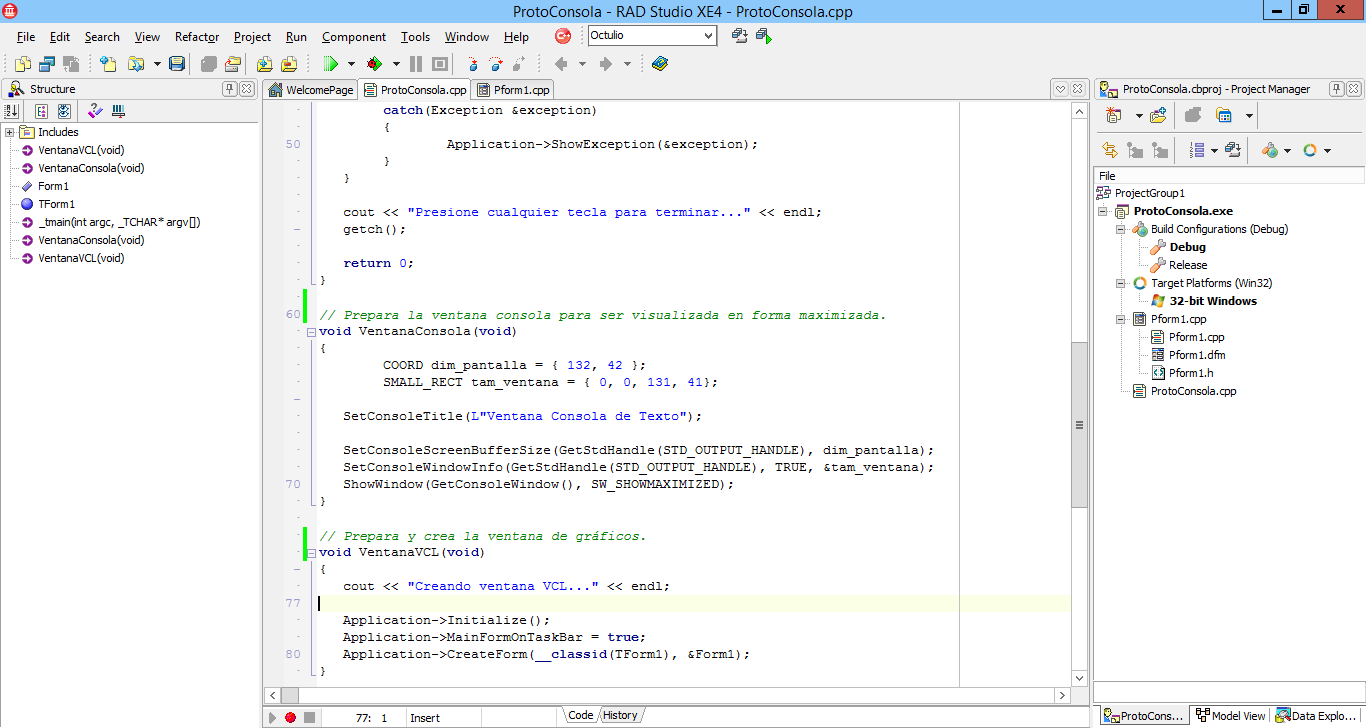Image resolution: width=1366 pixels, height=728 pixels.
Task: Click the Add File to Project icon
Action: click(264, 64)
